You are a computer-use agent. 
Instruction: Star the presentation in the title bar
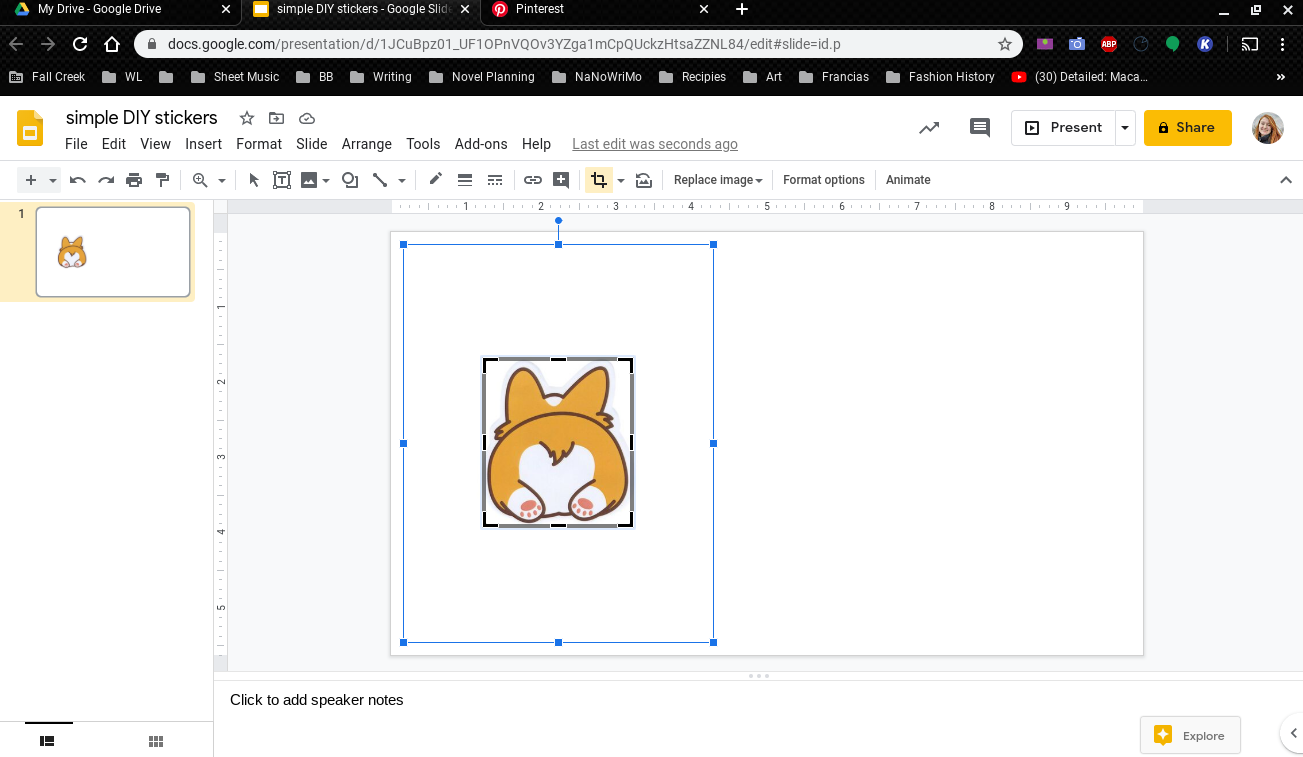[246, 118]
